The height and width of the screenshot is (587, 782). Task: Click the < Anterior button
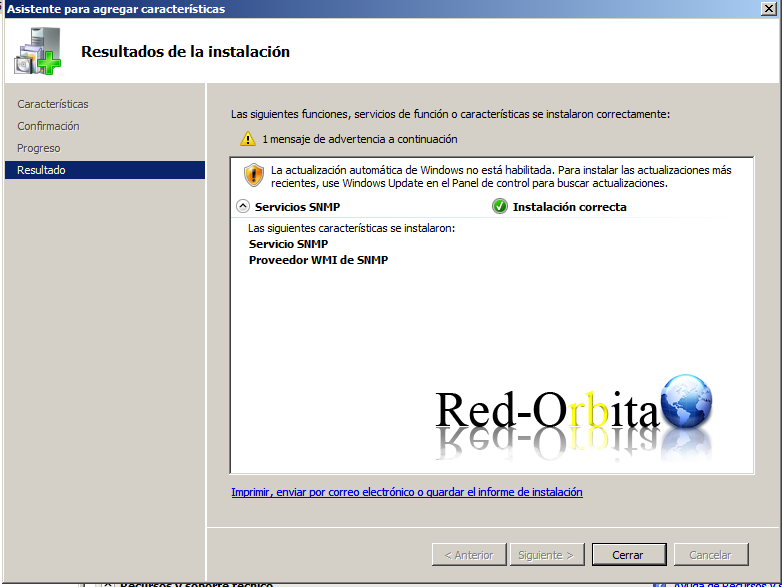coord(468,554)
